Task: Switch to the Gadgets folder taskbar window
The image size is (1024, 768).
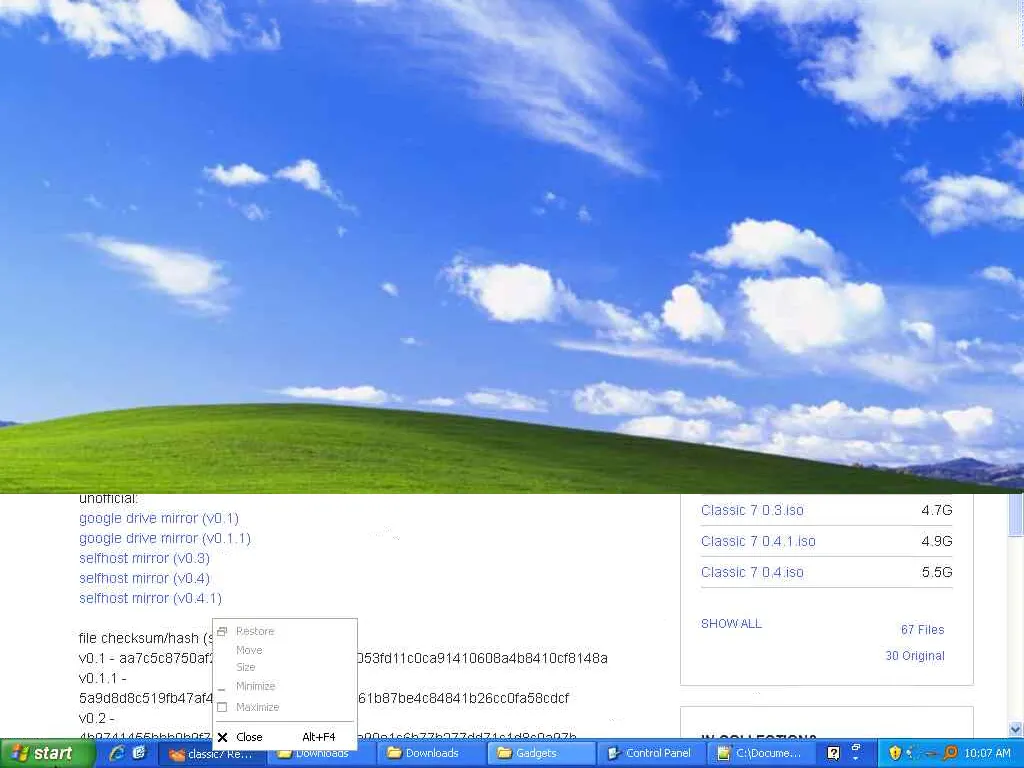Action: coord(541,753)
